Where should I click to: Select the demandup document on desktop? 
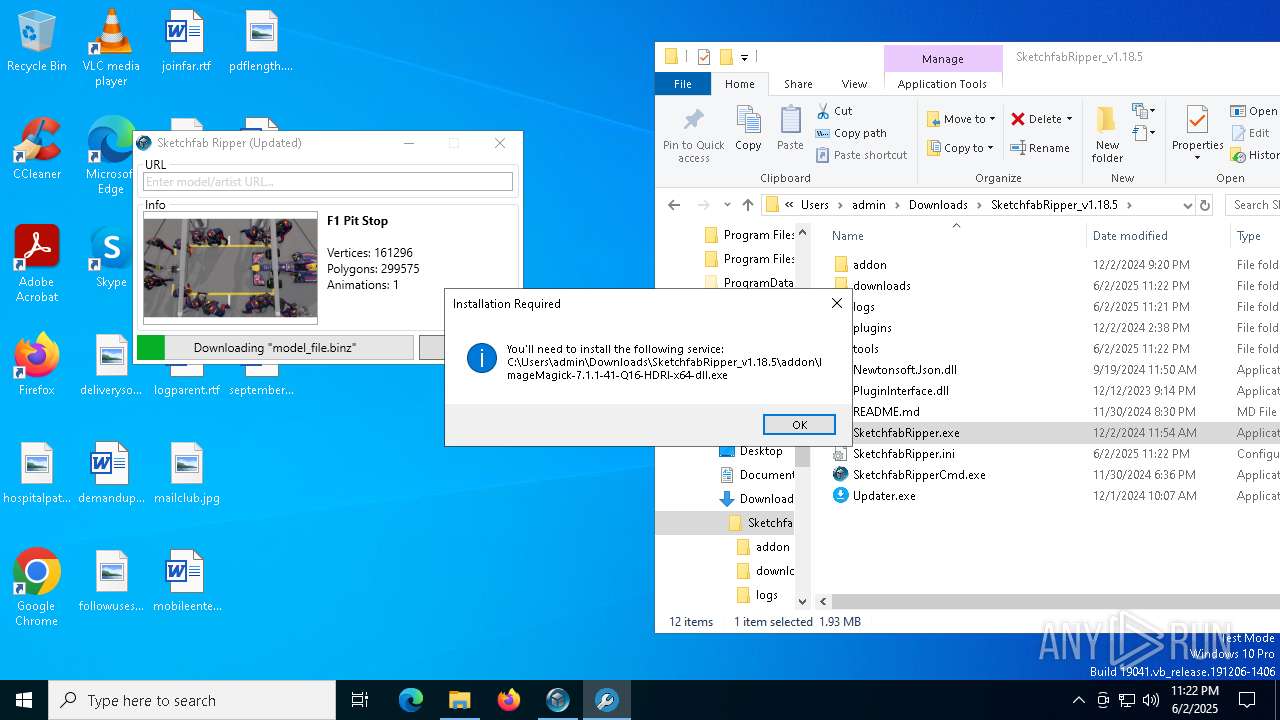pos(111,474)
